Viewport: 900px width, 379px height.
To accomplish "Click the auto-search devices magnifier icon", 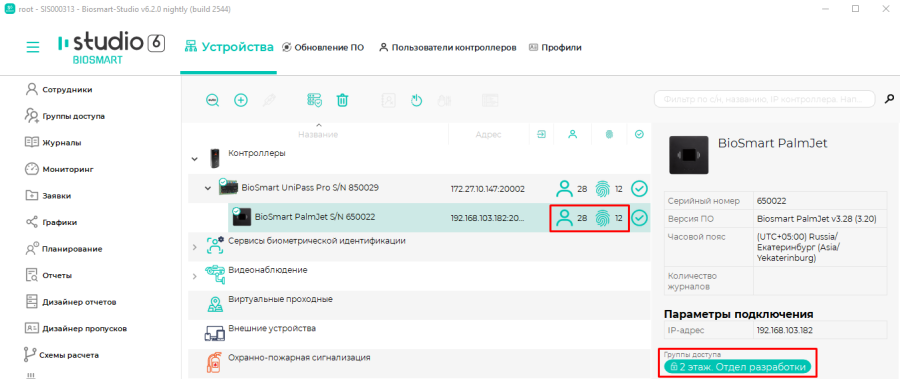I will (213, 100).
